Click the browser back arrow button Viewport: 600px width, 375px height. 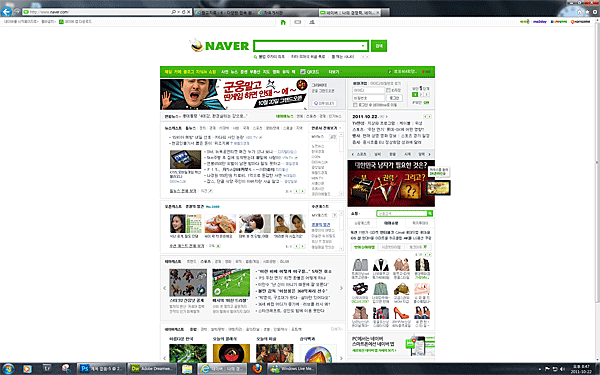pos(7,12)
